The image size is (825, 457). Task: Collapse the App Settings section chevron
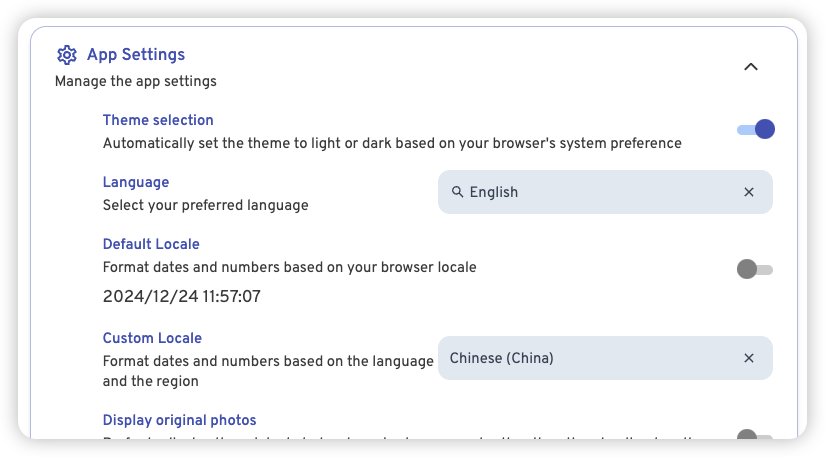[751, 67]
